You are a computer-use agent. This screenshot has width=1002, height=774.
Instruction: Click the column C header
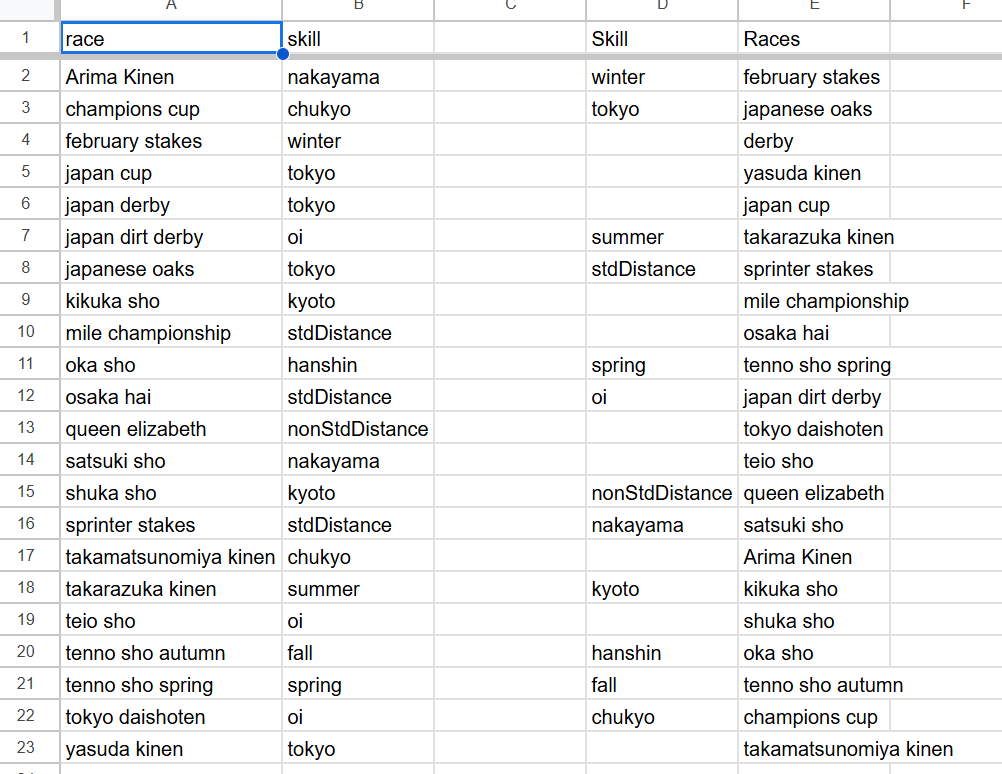click(510, 9)
